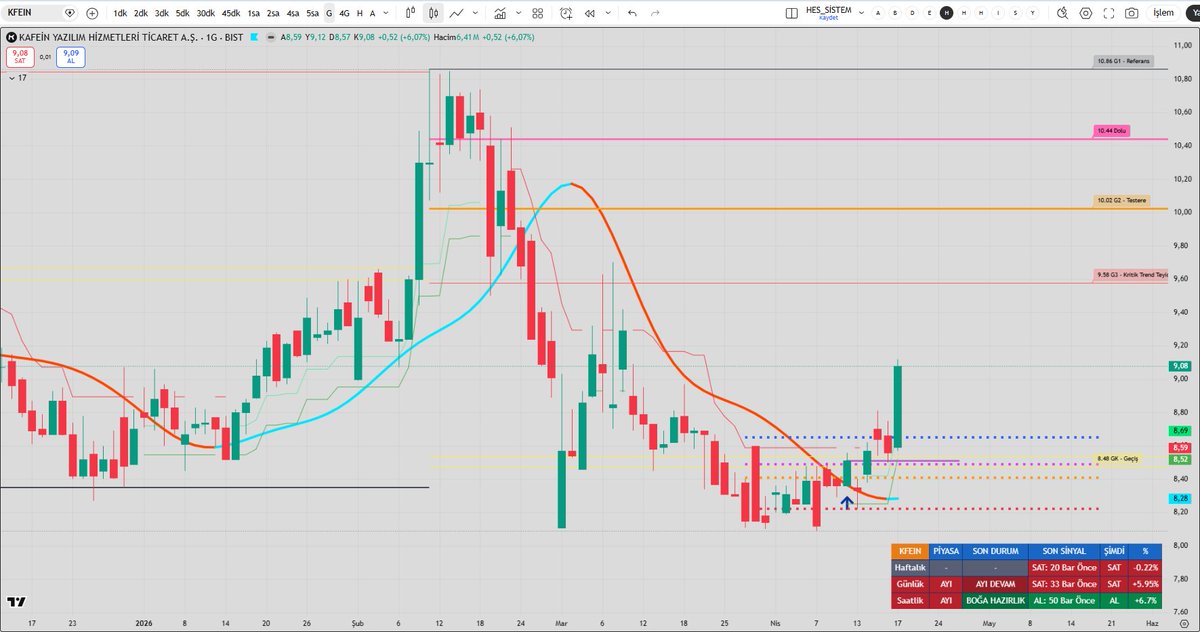Select the 4G timeframe

344,14
